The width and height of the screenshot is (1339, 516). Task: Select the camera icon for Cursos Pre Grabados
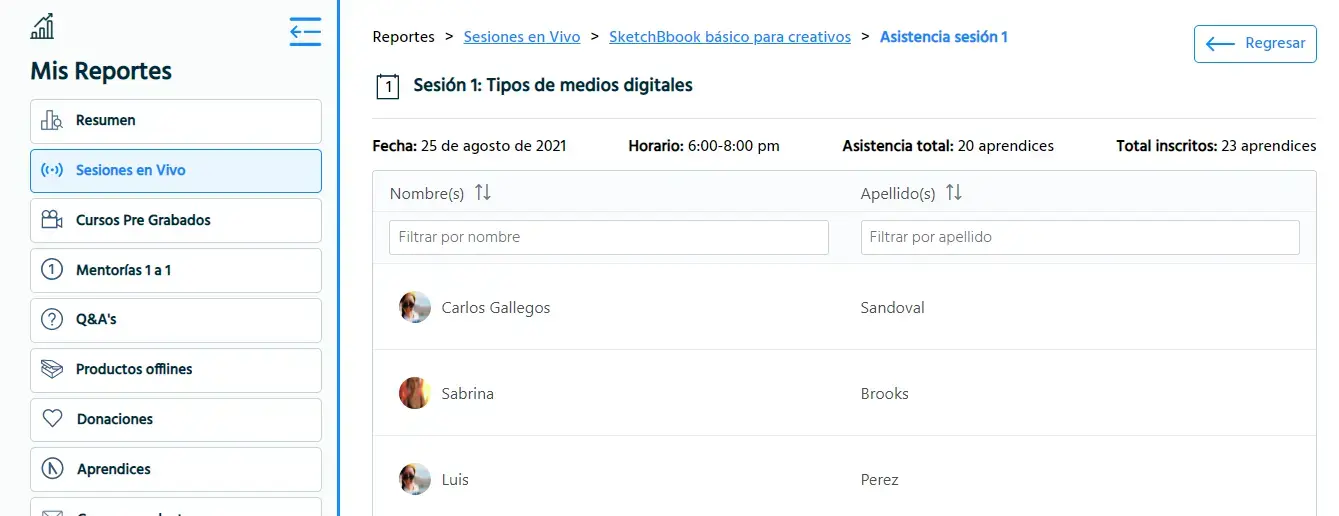(x=52, y=220)
